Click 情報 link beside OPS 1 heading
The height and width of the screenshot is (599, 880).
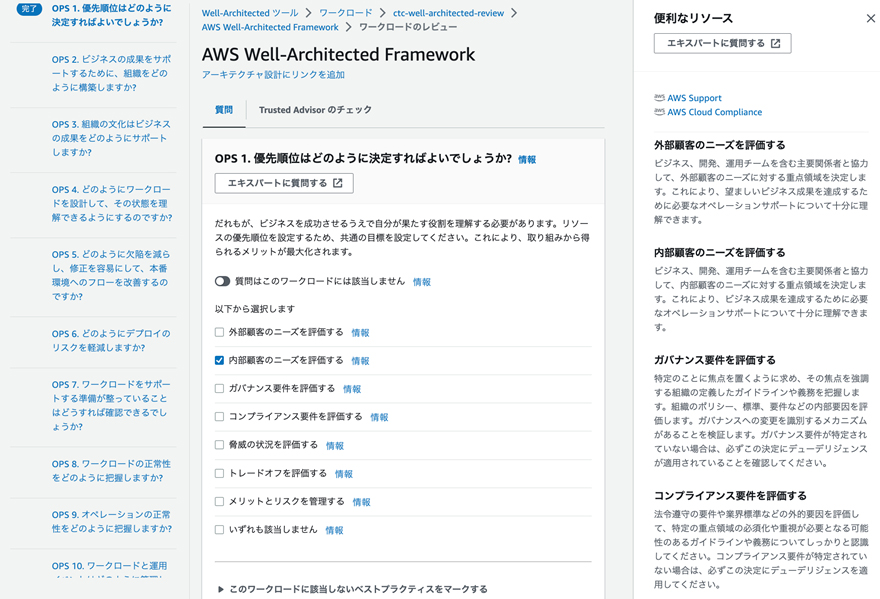coord(527,160)
